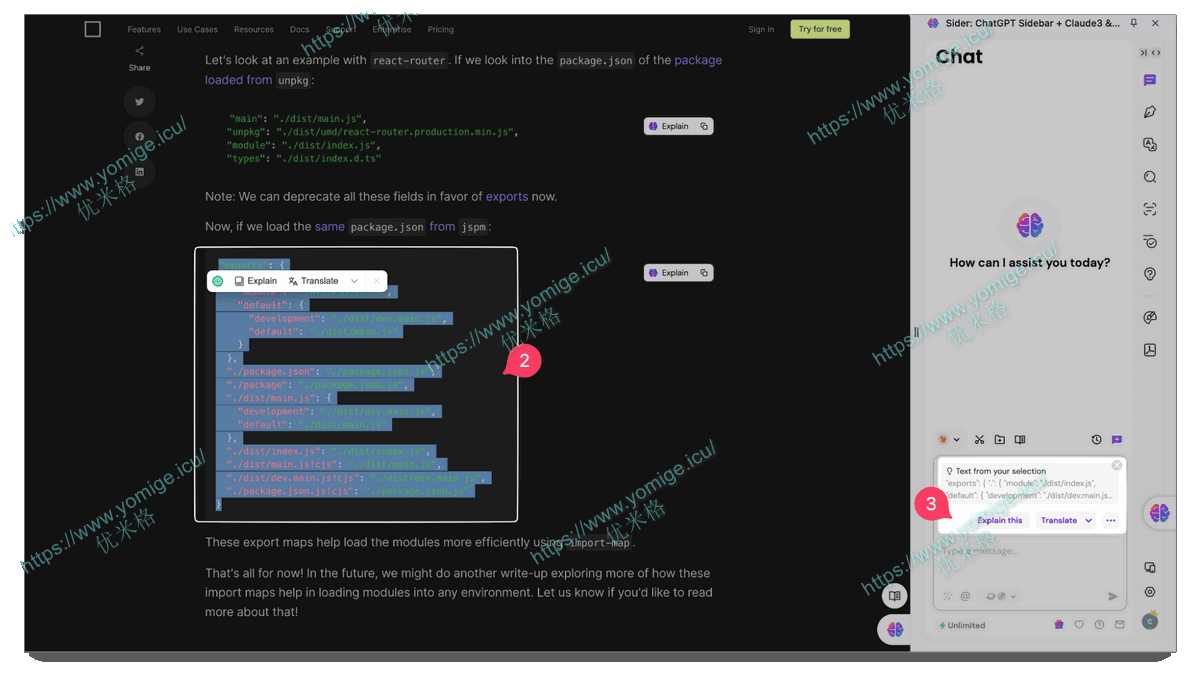Expand the Translate language dropdown

(x=1089, y=520)
